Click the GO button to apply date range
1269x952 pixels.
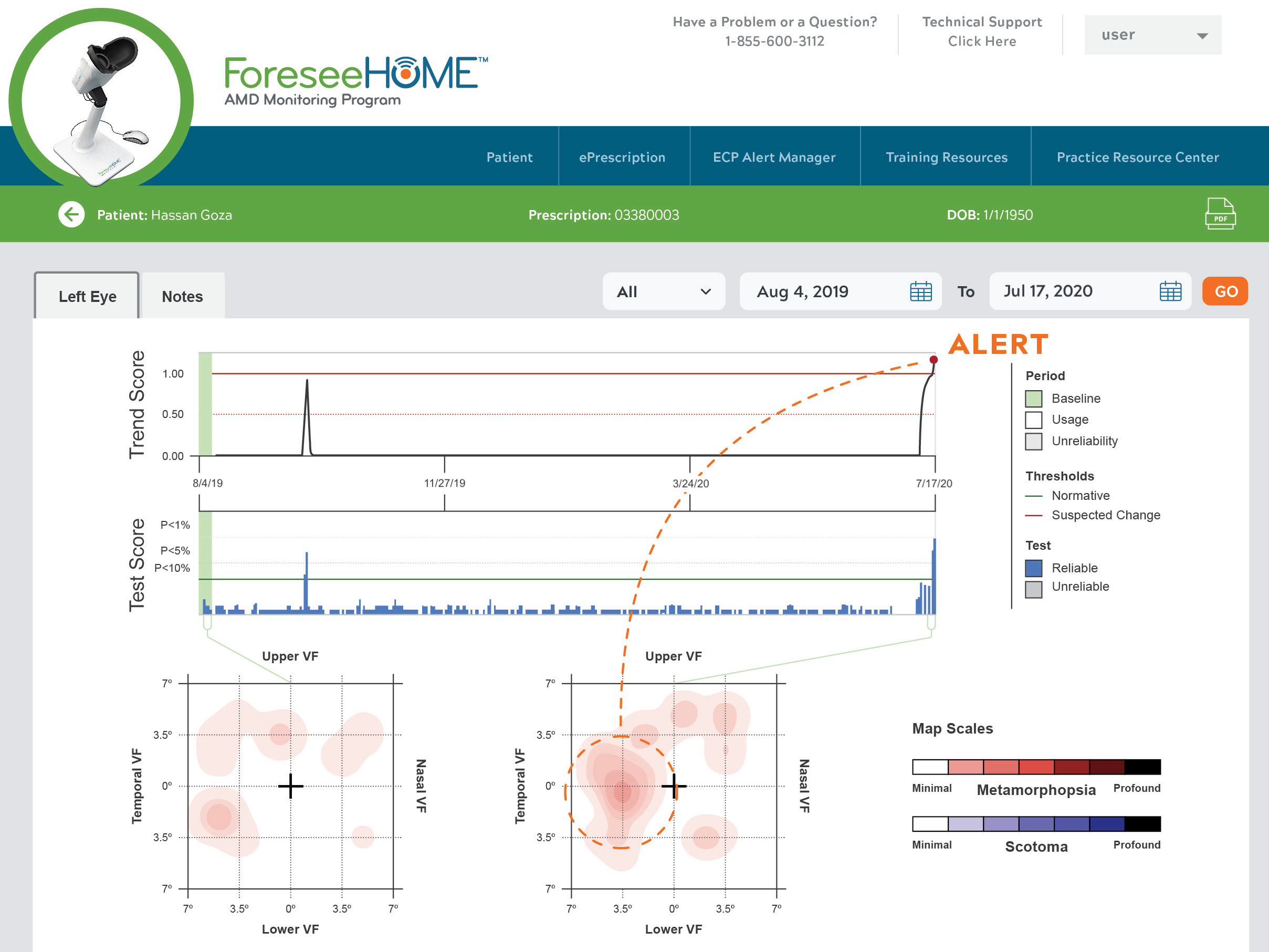tap(1225, 290)
